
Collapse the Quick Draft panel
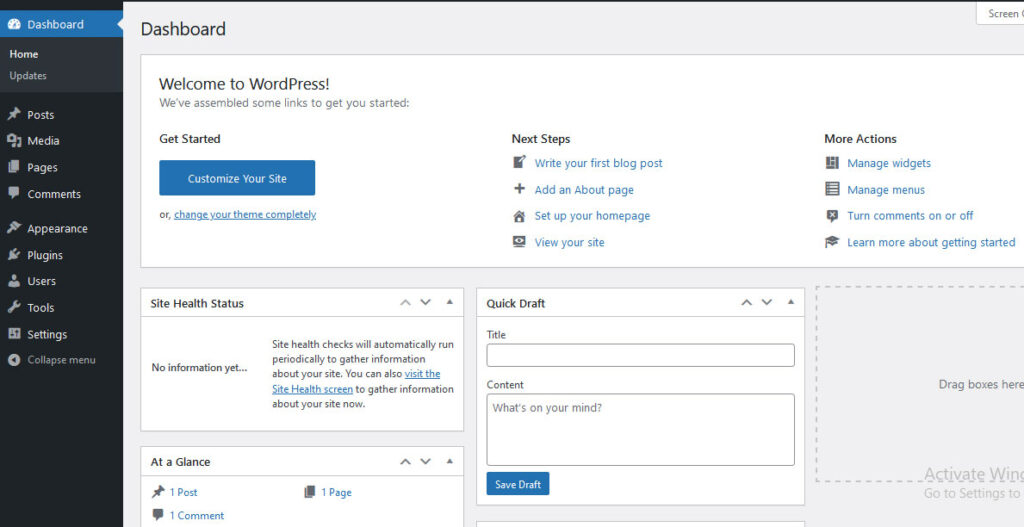[790, 302]
